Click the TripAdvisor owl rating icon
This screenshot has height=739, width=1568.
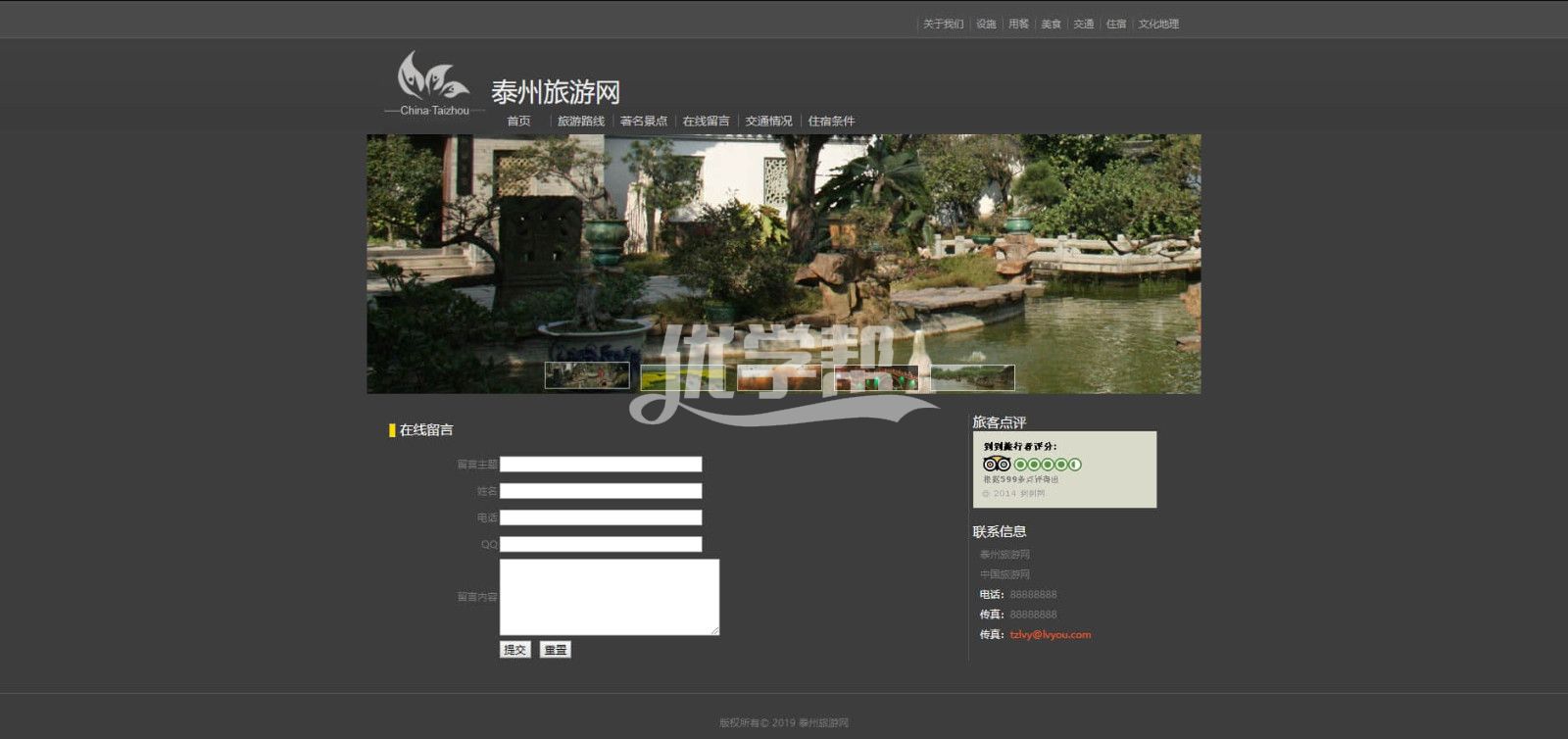(x=997, y=464)
